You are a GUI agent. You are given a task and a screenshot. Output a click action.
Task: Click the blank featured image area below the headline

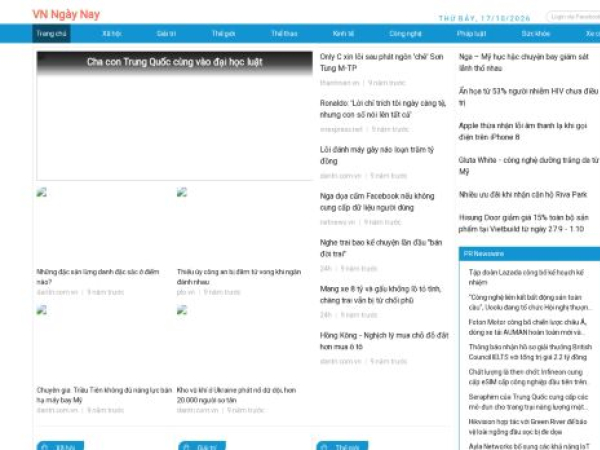click(x=174, y=127)
